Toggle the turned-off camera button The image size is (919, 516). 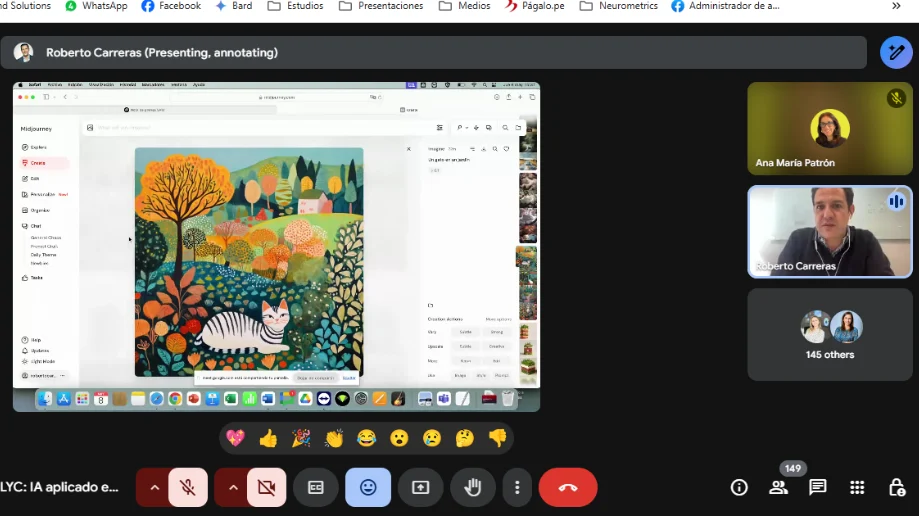pos(266,487)
